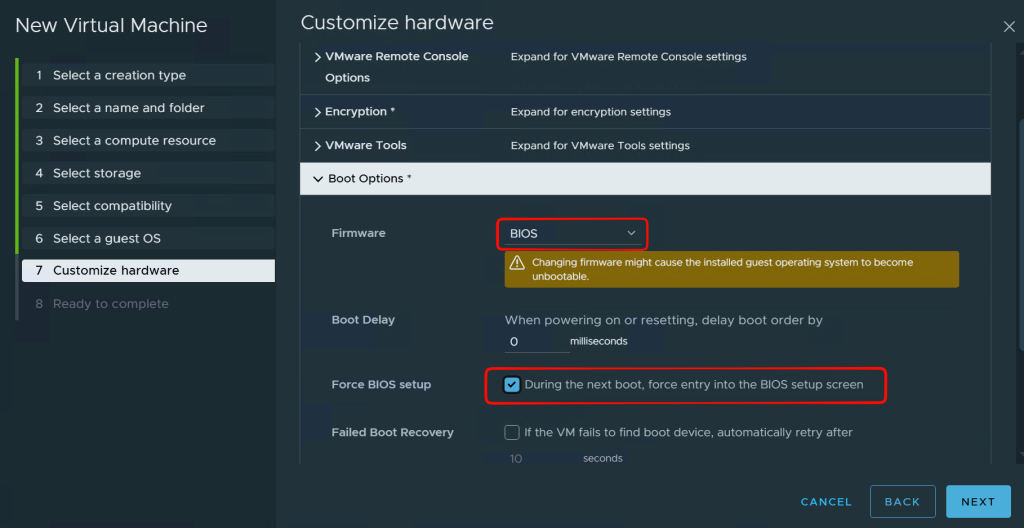Click the CANCEL button
This screenshot has width=1024, height=528.
pos(826,502)
